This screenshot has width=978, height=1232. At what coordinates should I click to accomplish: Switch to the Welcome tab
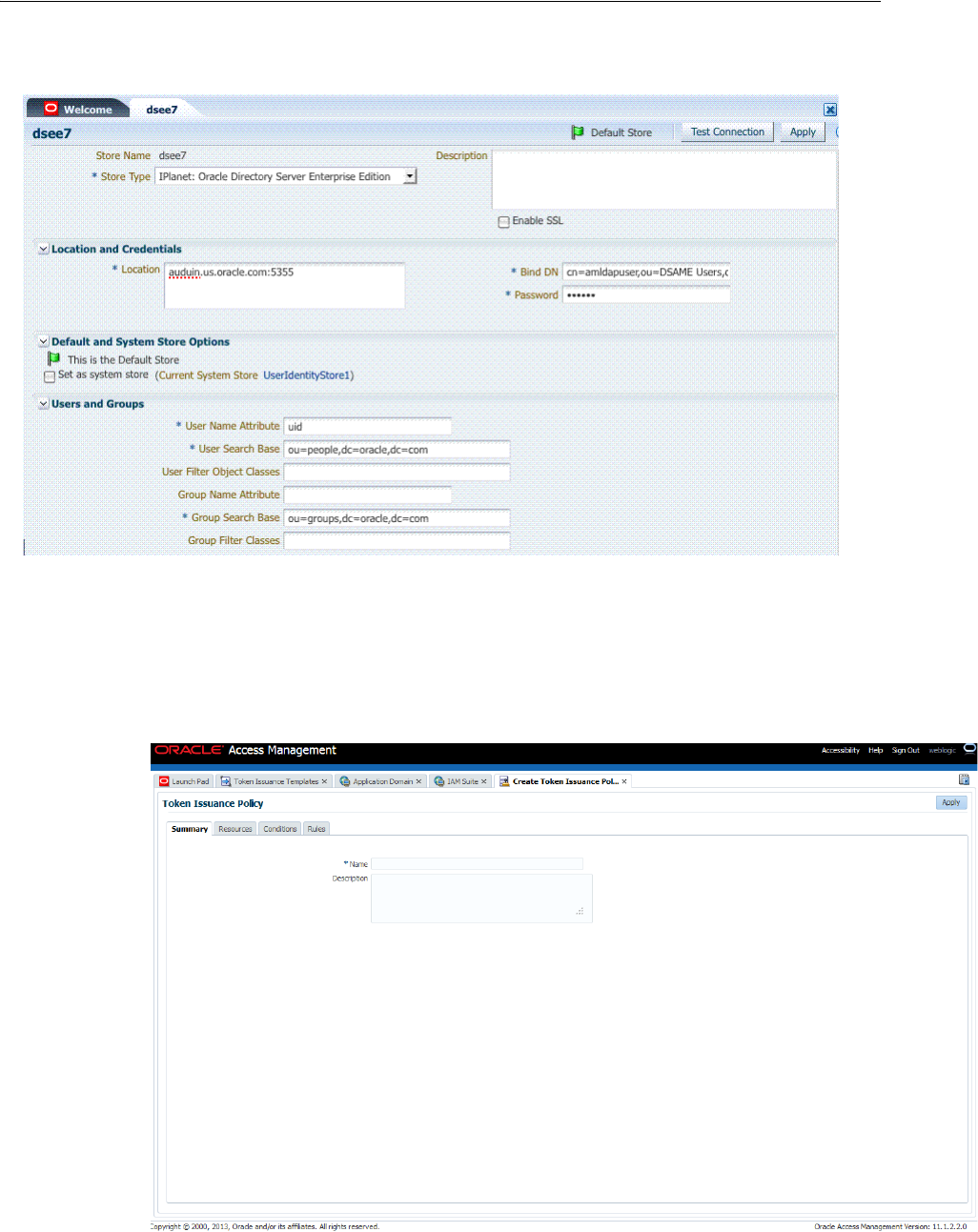tap(79, 109)
